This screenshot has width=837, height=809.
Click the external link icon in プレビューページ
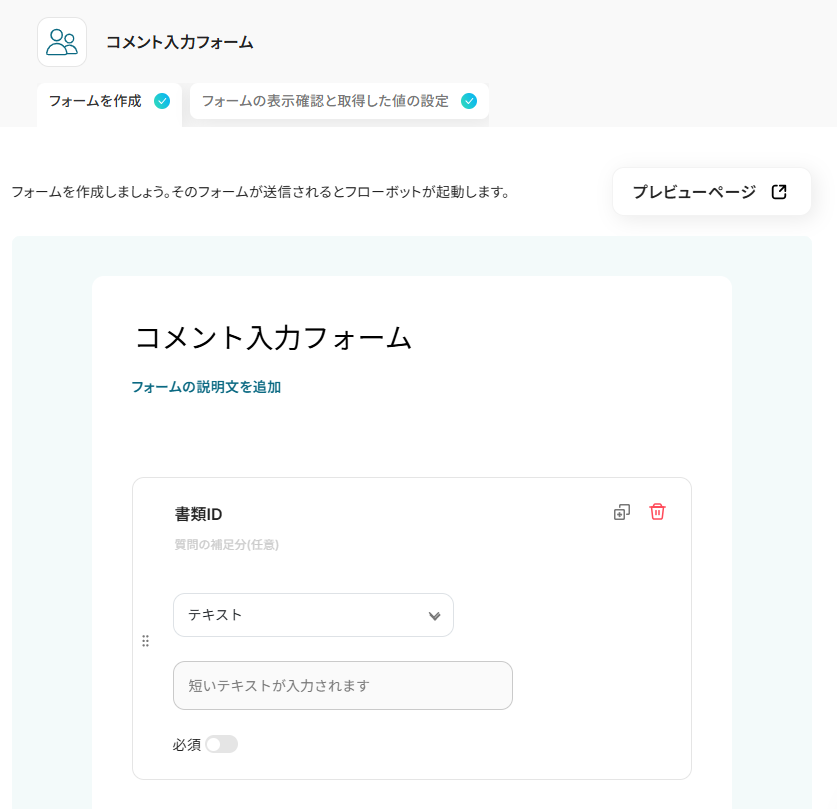(x=779, y=192)
